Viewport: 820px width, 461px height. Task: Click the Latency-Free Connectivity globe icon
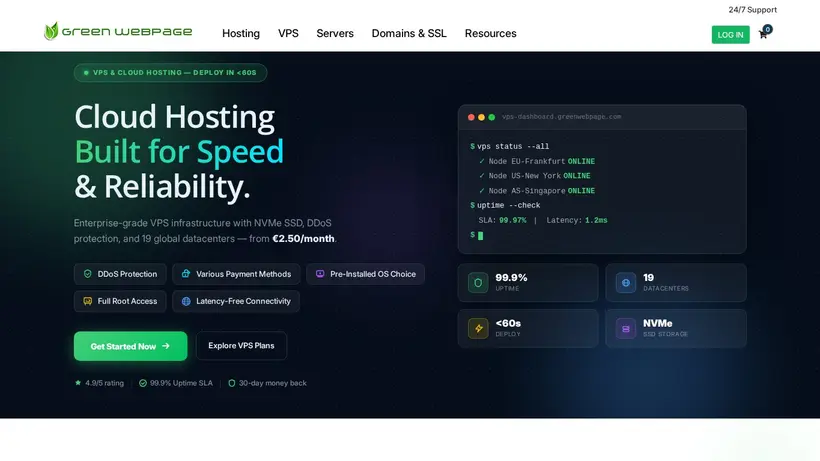click(186, 301)
